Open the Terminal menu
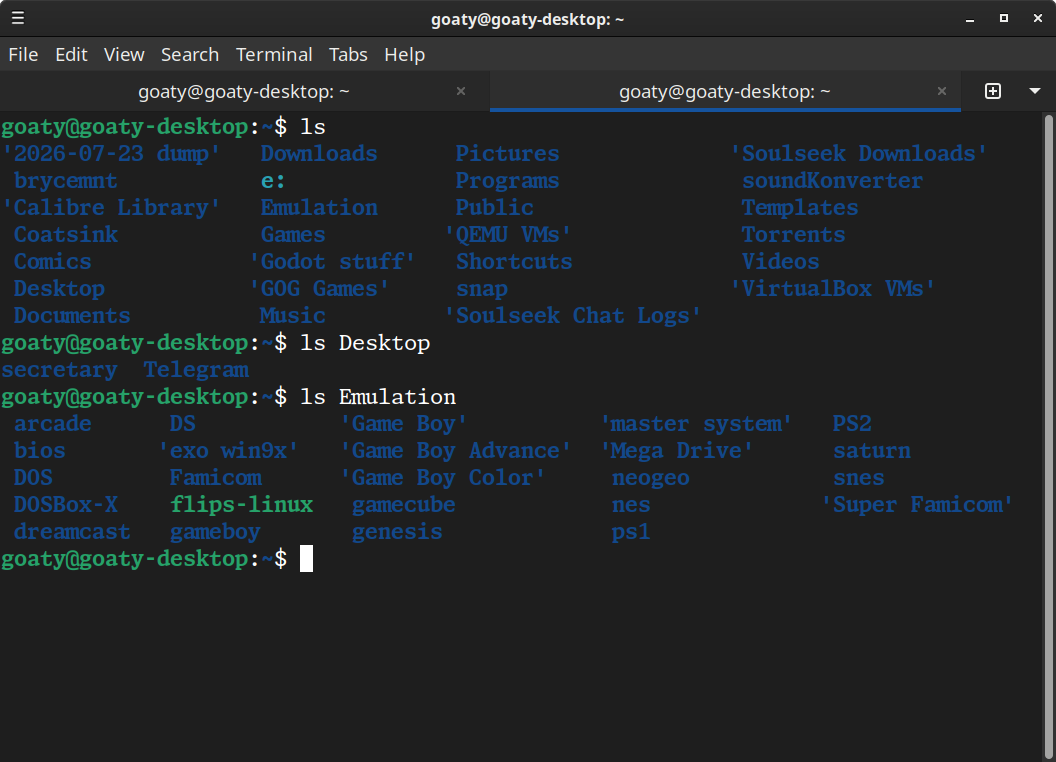Viewport: 1056px width, 762px height. 274,55
